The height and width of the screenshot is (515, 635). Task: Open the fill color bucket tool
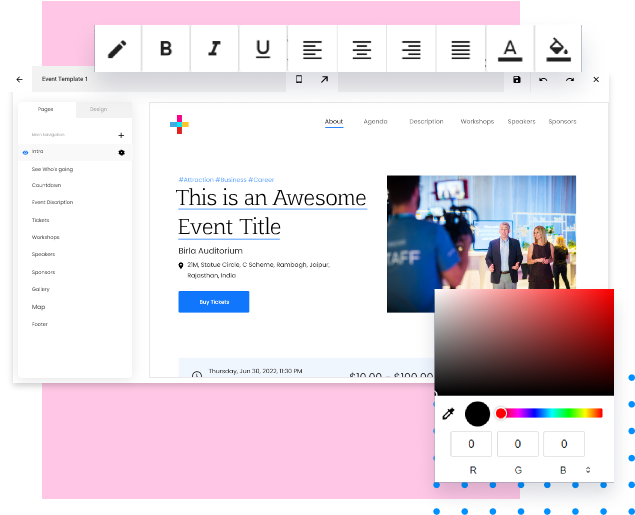(x=559, y=49)
